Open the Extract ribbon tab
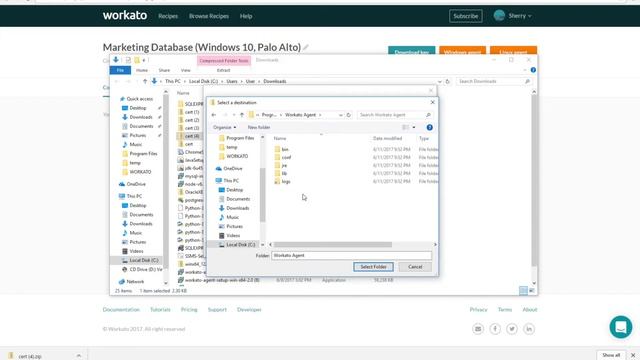Screen dimensions: 640x360 pos(223,70)
